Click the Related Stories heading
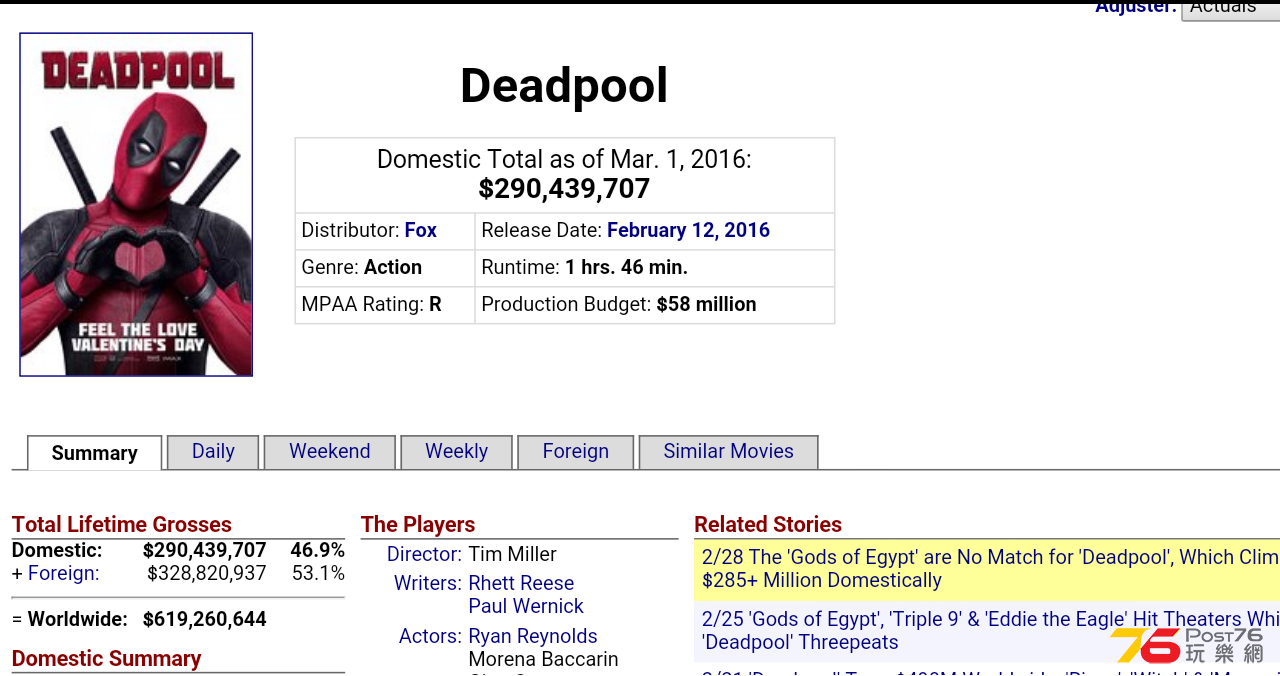The height and width of the screenshot is (676, 1280). click(768, 525)
